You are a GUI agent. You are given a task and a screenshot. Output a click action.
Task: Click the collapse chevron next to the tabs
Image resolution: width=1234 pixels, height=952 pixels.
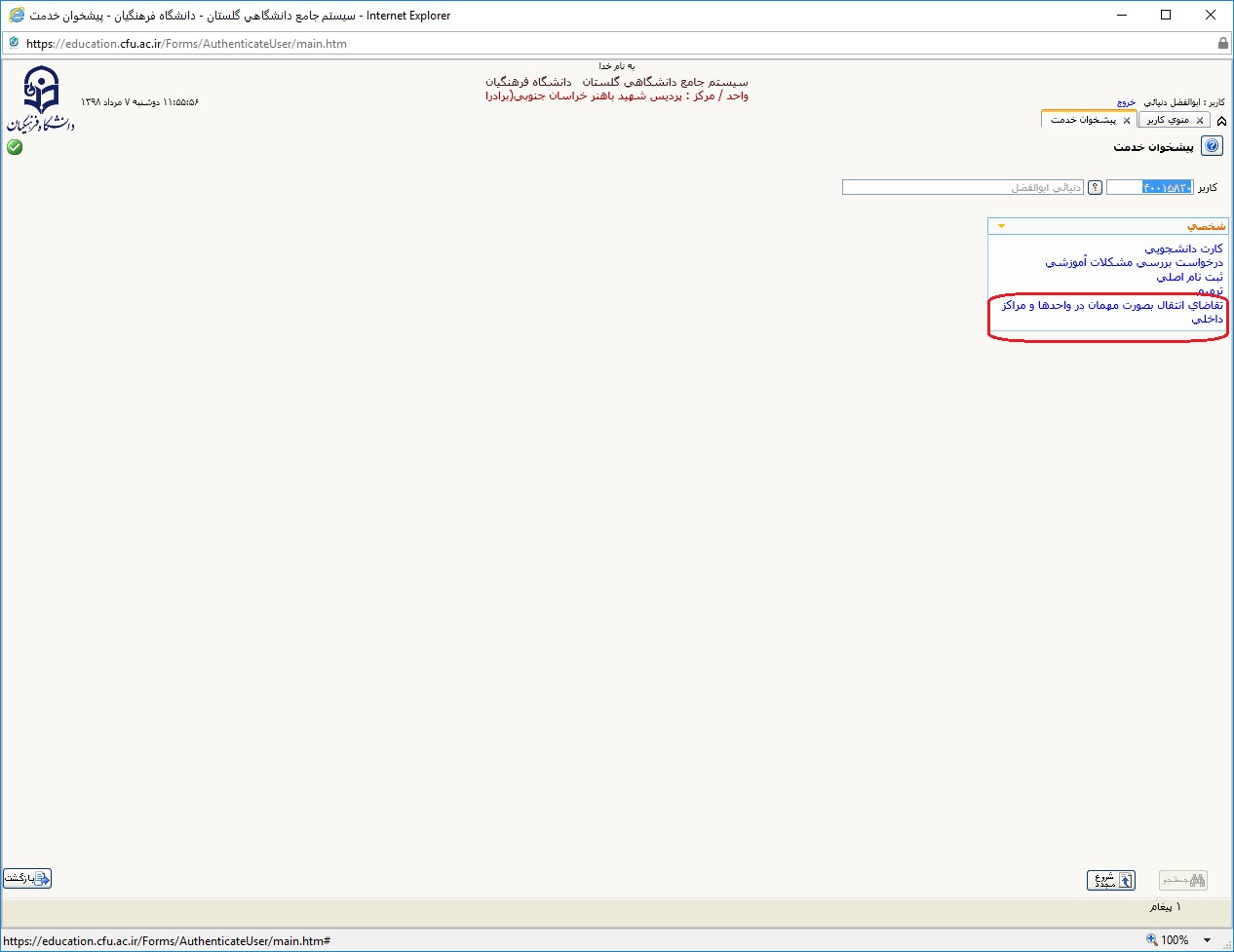(x=1221, y=120)
